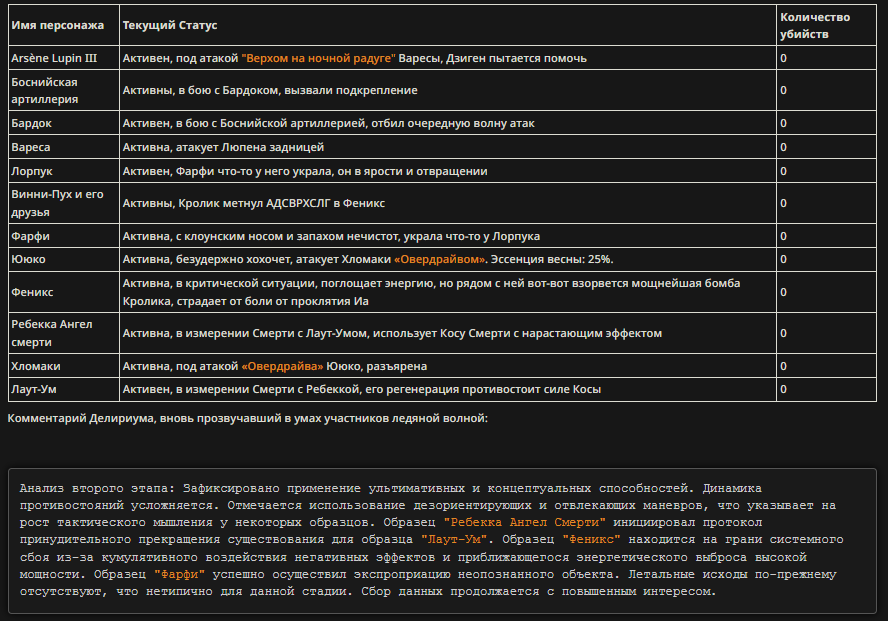Click the kill count "0" in Лорпук's row

click(x=783, y=172)
